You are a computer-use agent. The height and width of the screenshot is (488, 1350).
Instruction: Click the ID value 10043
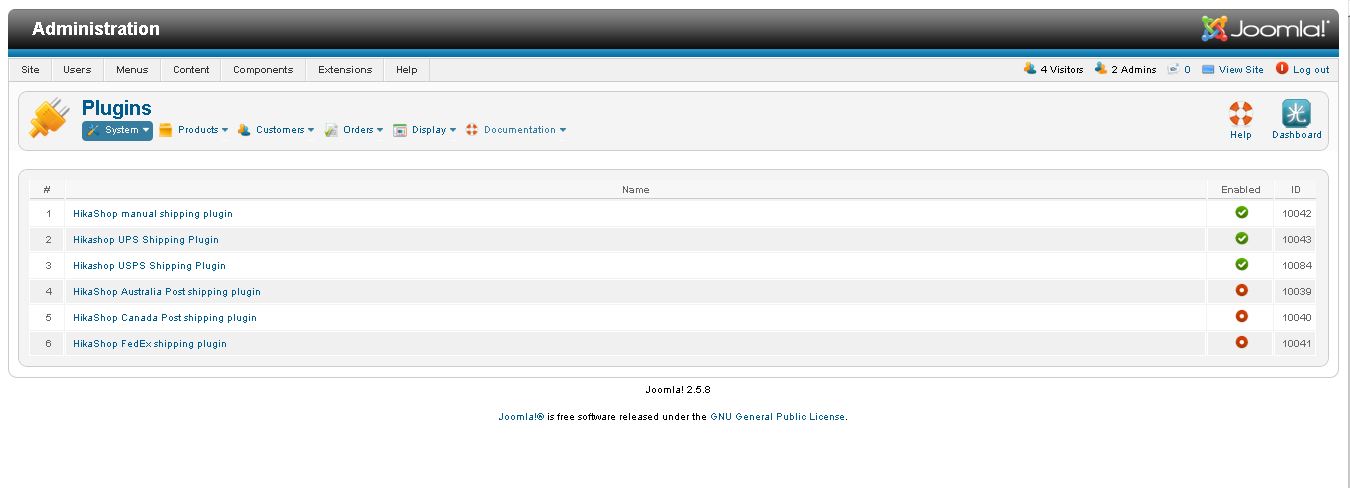point(1297,240)
